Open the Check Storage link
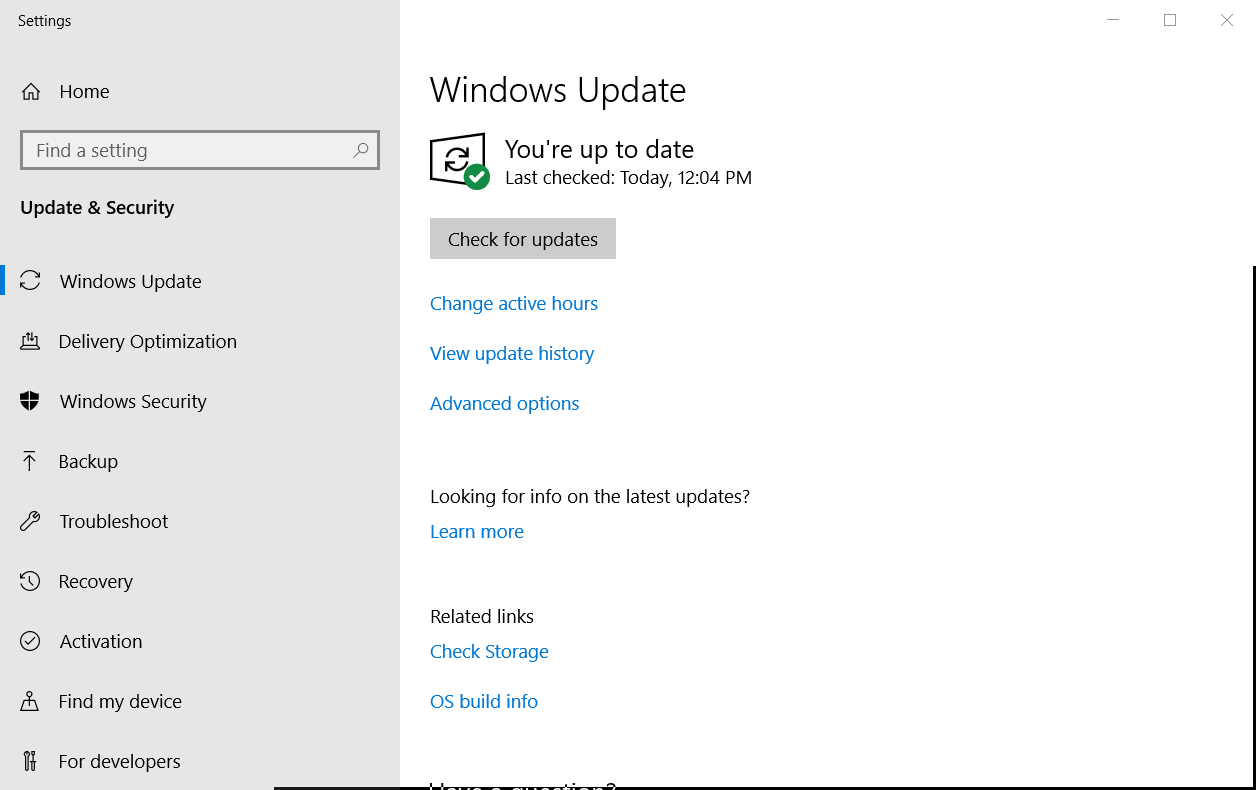 (489, 651)
